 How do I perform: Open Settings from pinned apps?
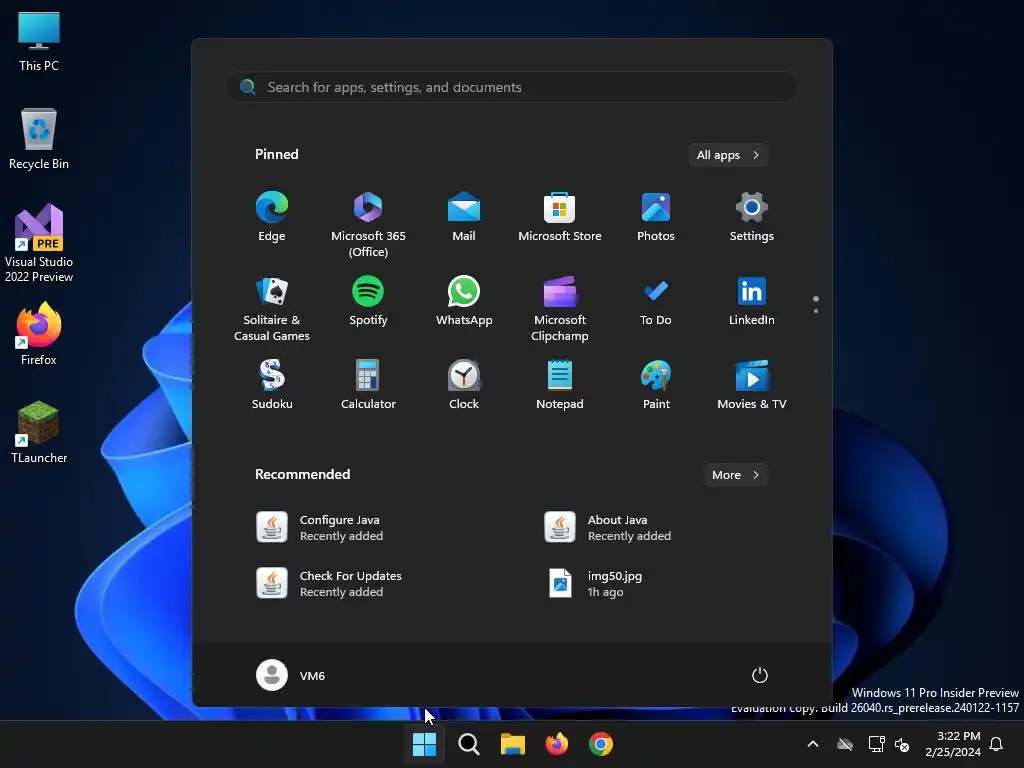(x=752, y=217)
